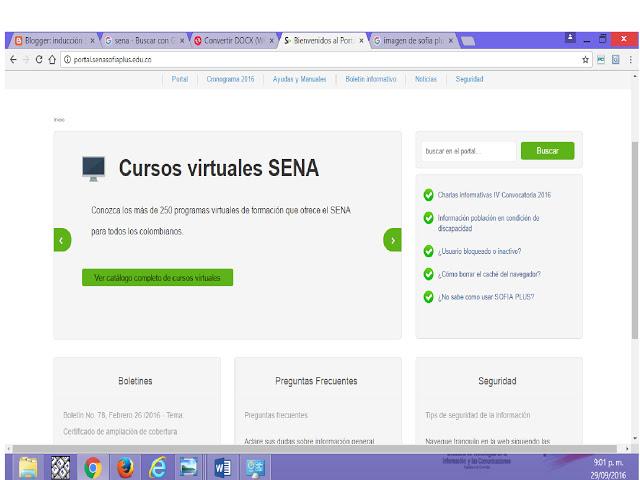The width and height of the screenshot is (640, 480).
Task: Click the Chrome user profile icon
Action: click(x=570, y=38)
